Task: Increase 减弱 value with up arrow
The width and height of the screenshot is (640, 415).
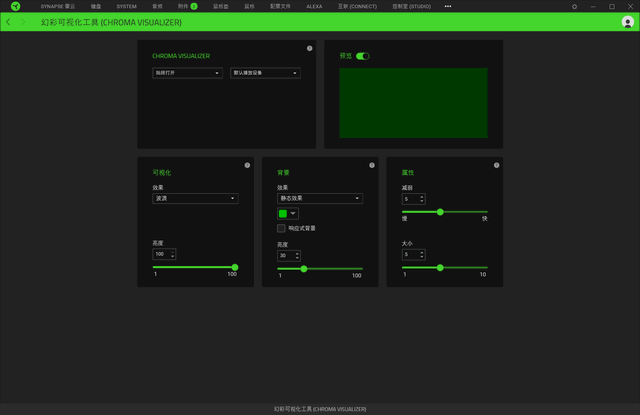Action: coord(422,197)
